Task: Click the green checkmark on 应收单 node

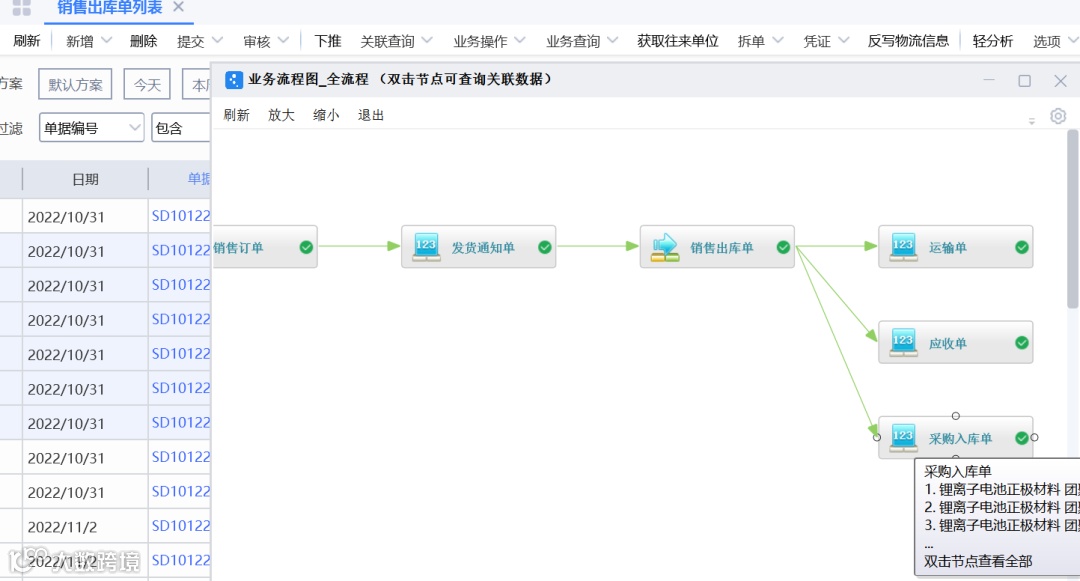Action: [x=1022, y=342]
